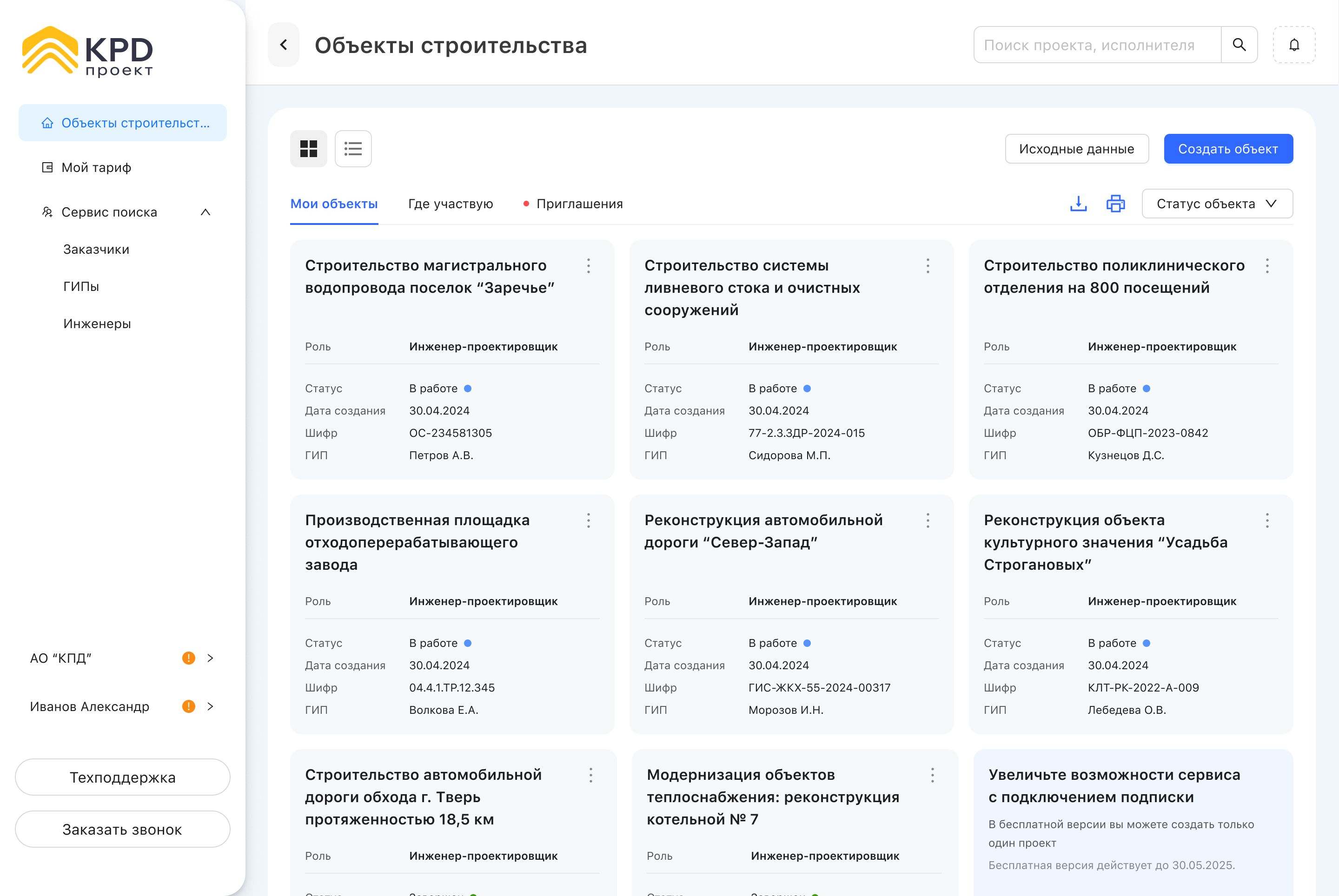This screenshot has width=1339, height=896.
Task: Open menu for магистрального водопровода card
Action: tap(588, 266)
